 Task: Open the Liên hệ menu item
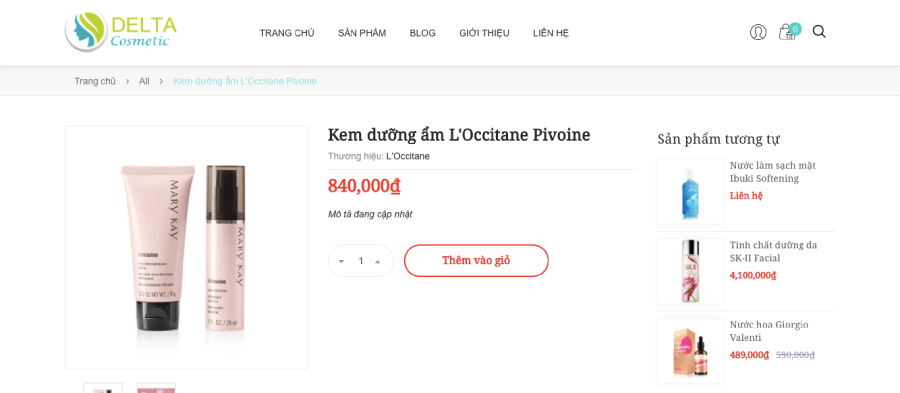550,33
